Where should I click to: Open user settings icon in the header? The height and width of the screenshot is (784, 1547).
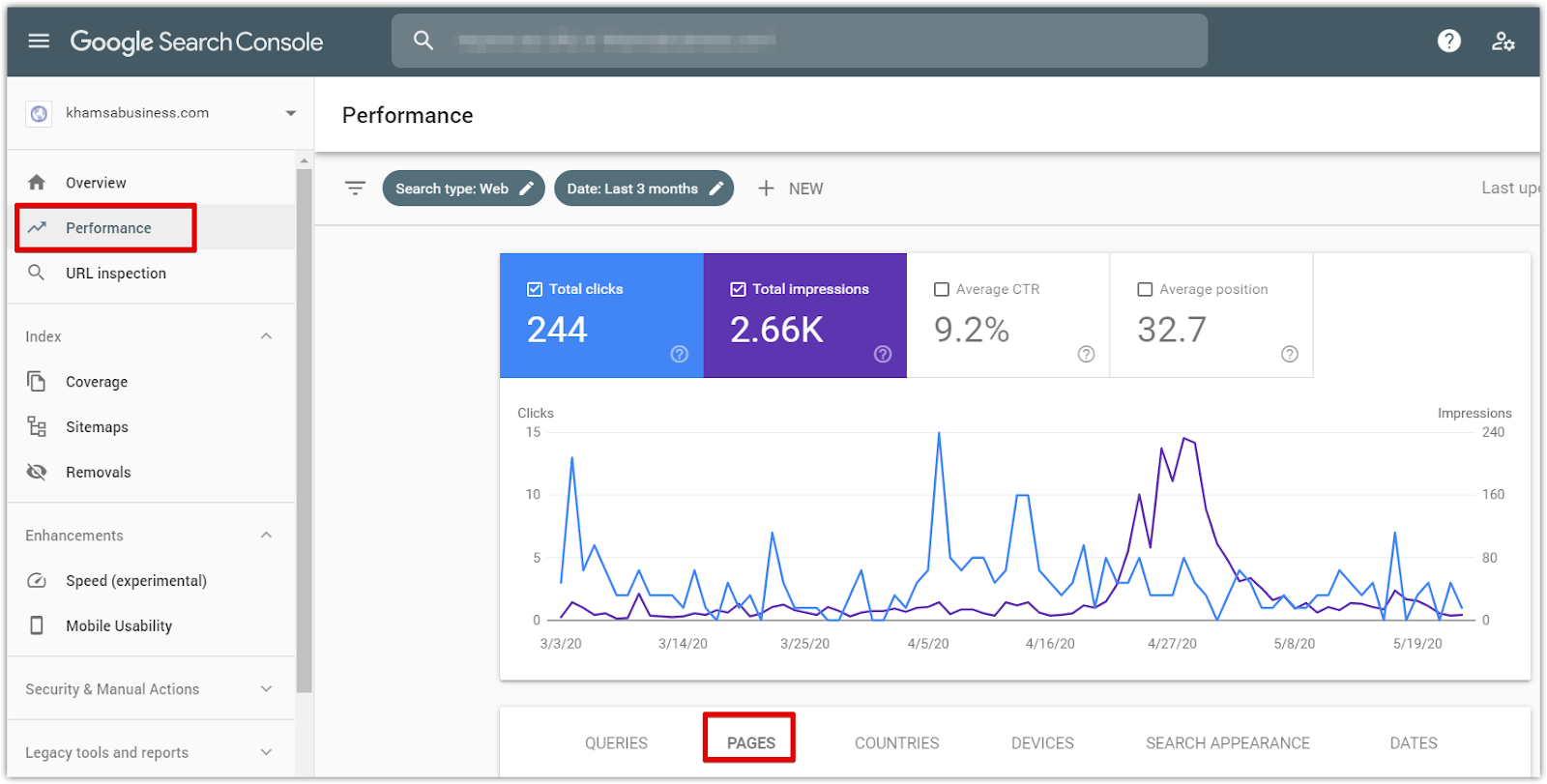coord(1503,41)
